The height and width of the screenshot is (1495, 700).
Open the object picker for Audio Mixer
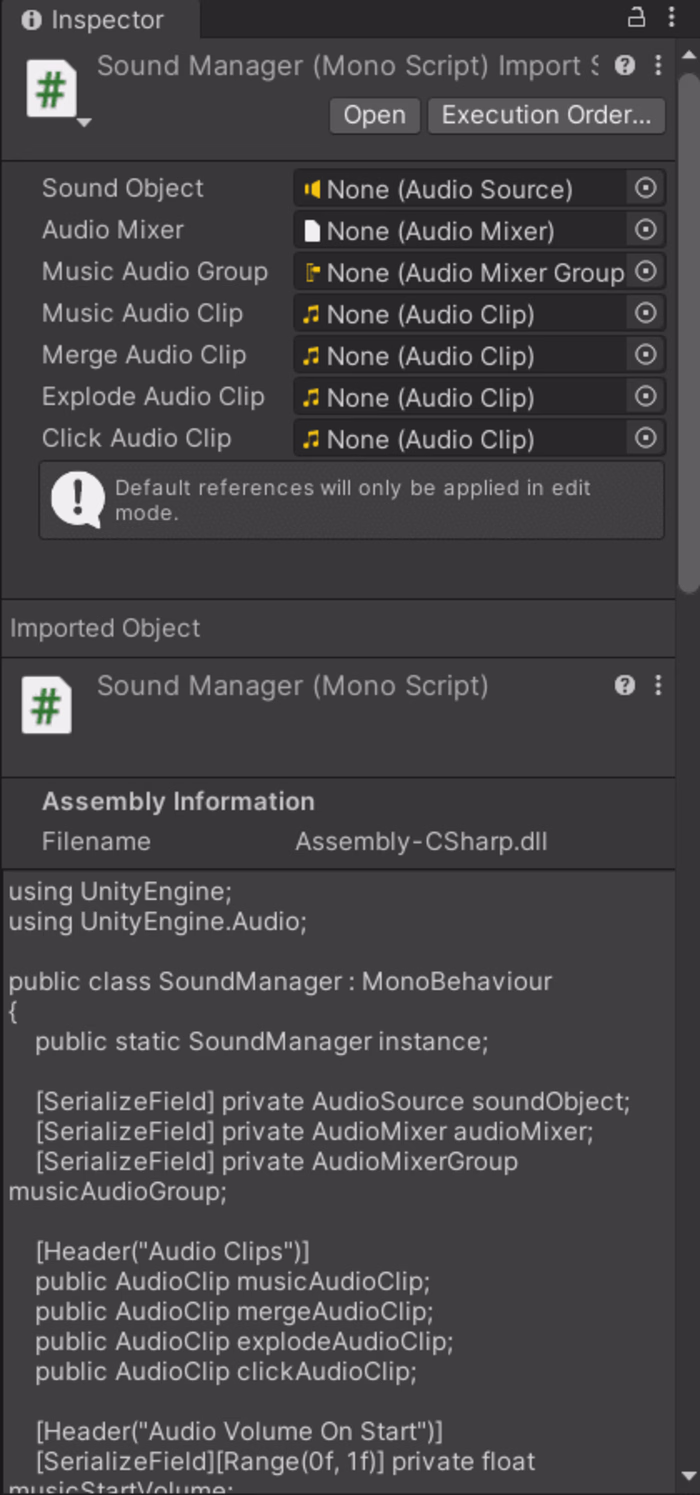648,230
